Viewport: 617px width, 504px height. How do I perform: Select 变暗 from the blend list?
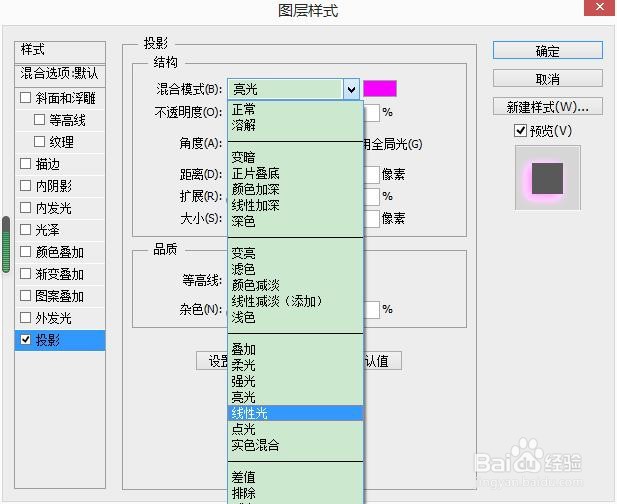click(x=295, y=157)
